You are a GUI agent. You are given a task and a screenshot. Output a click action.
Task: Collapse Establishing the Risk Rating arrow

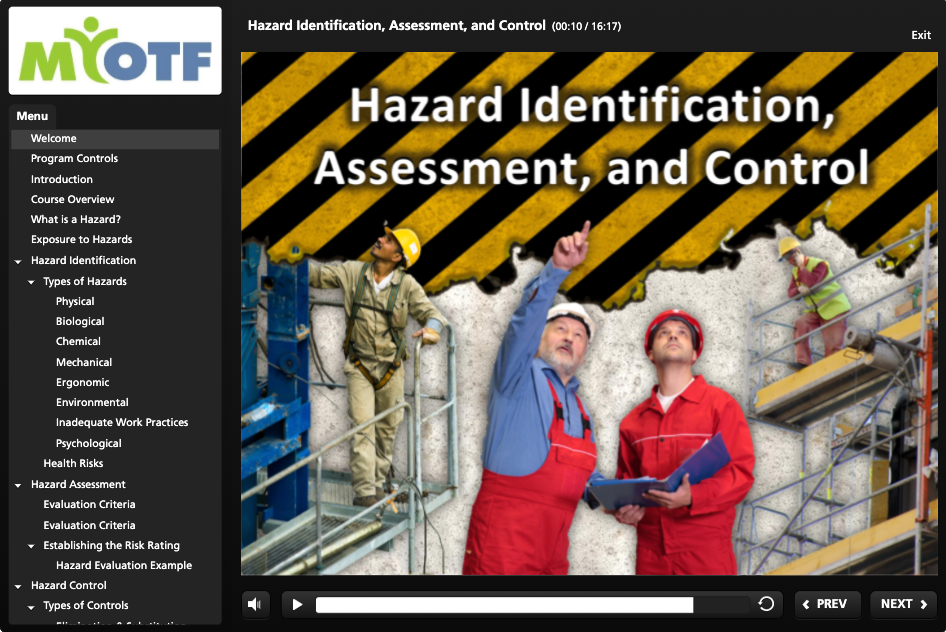tap(31, 546)
